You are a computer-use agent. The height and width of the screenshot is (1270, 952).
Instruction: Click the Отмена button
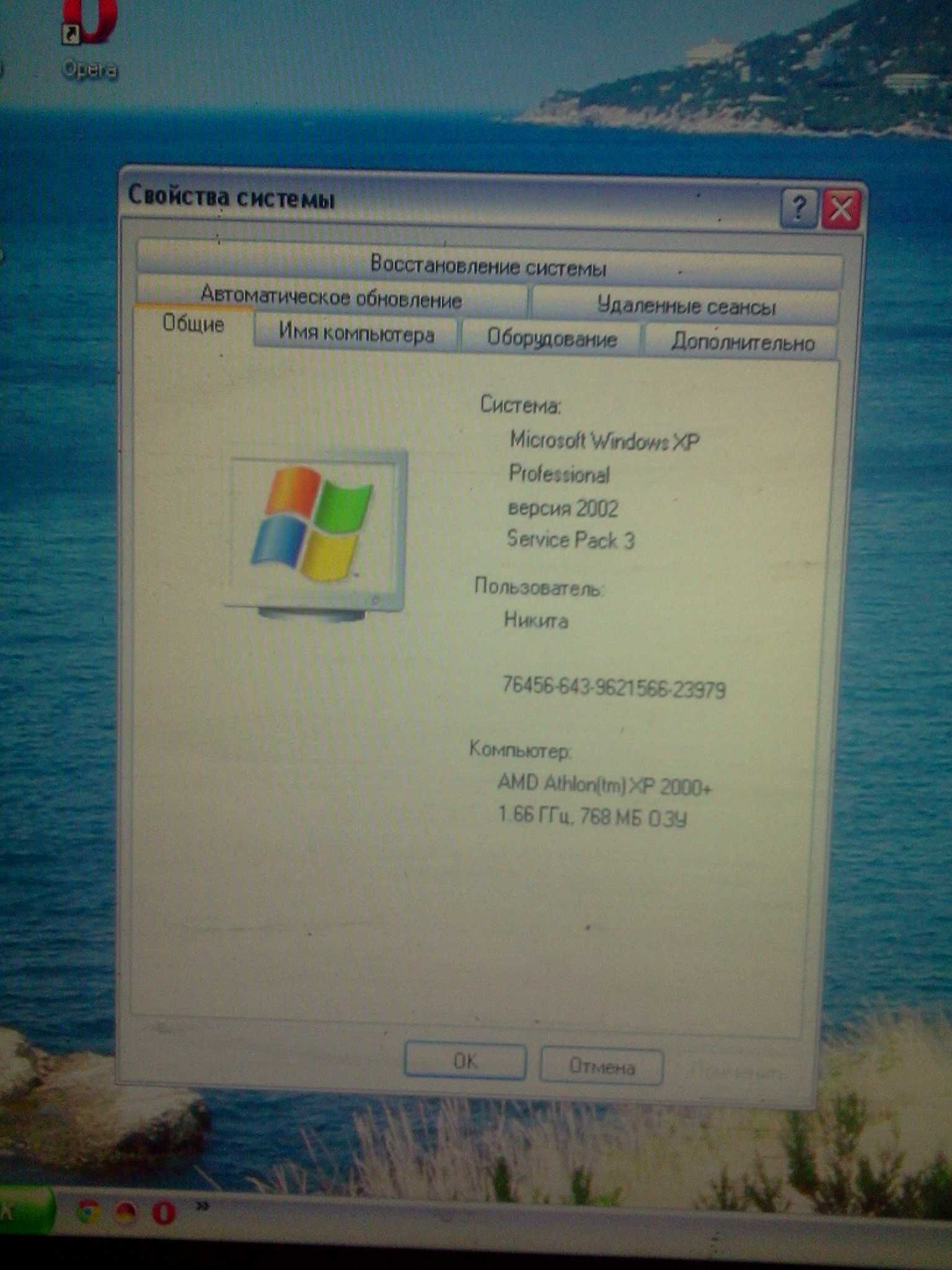(x=601, y=1066)
